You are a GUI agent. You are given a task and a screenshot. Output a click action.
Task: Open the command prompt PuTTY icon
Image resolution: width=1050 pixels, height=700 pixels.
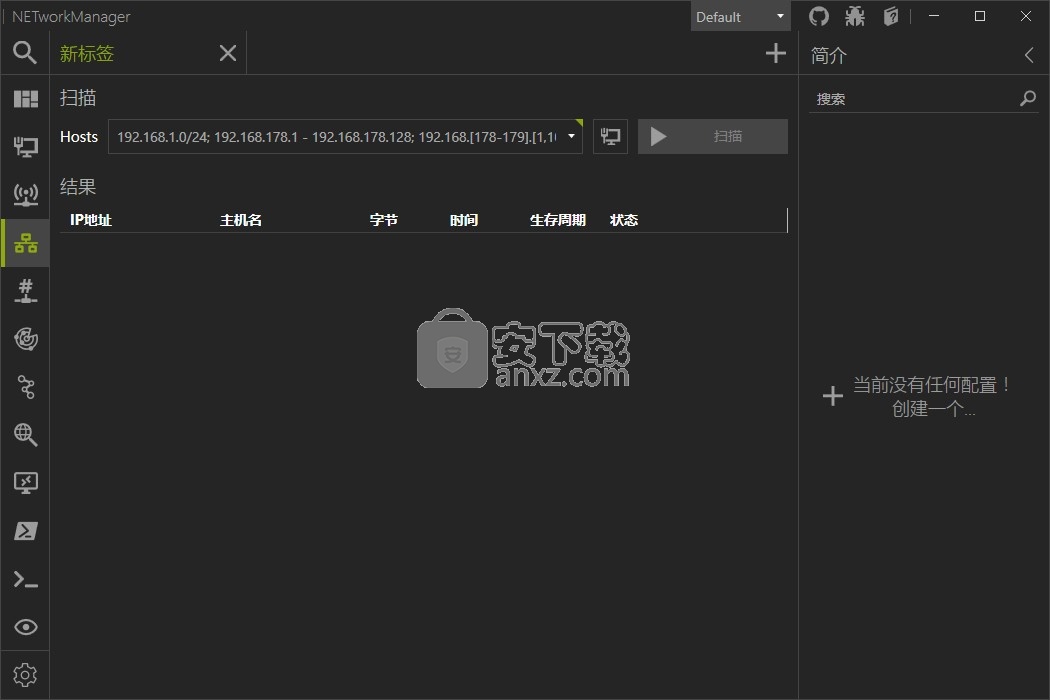pyautogui.click(x=25, y=579)
